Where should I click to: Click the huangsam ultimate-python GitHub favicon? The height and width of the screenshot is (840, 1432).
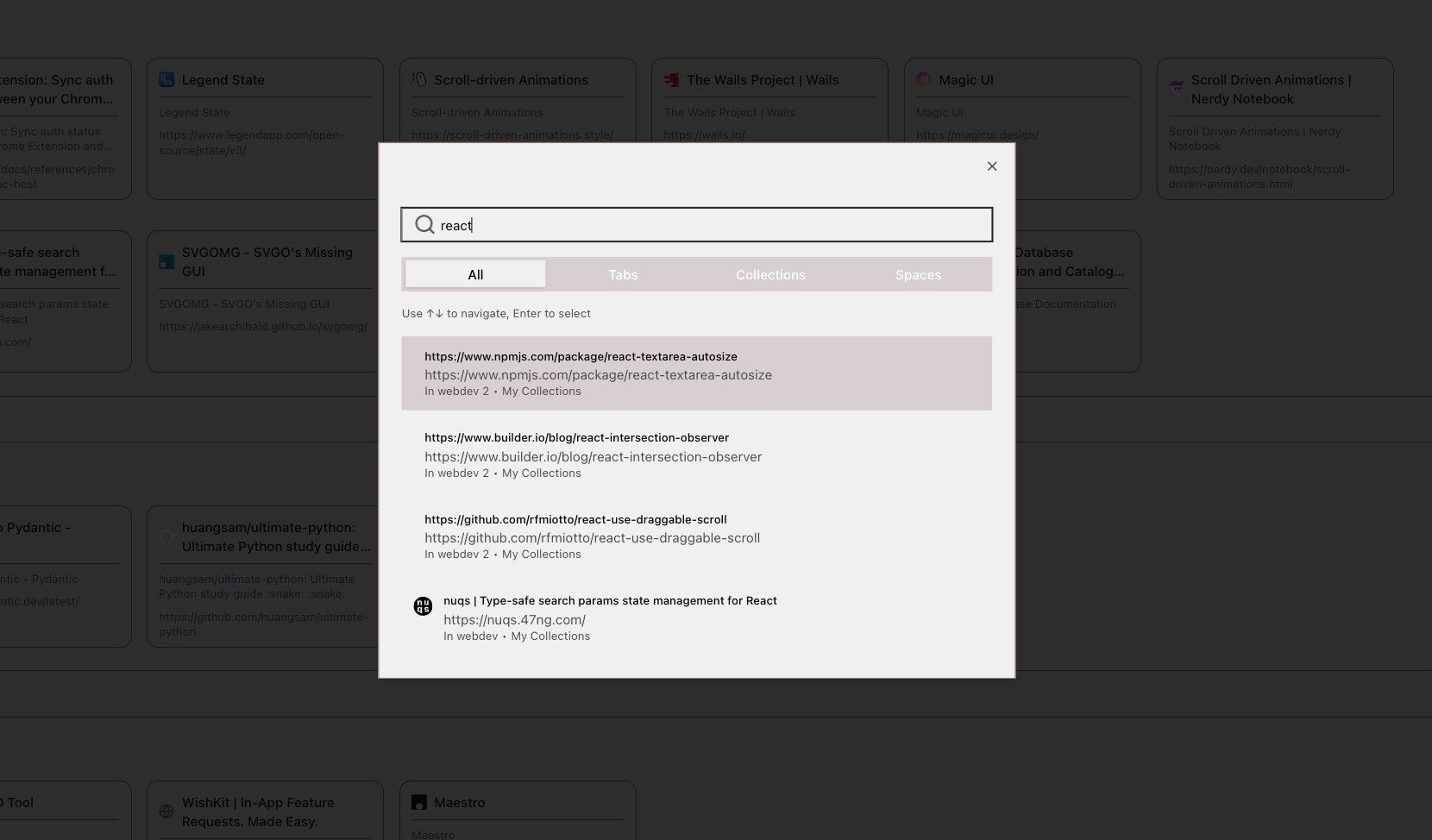pyautogui.click(x=166, y=536)
